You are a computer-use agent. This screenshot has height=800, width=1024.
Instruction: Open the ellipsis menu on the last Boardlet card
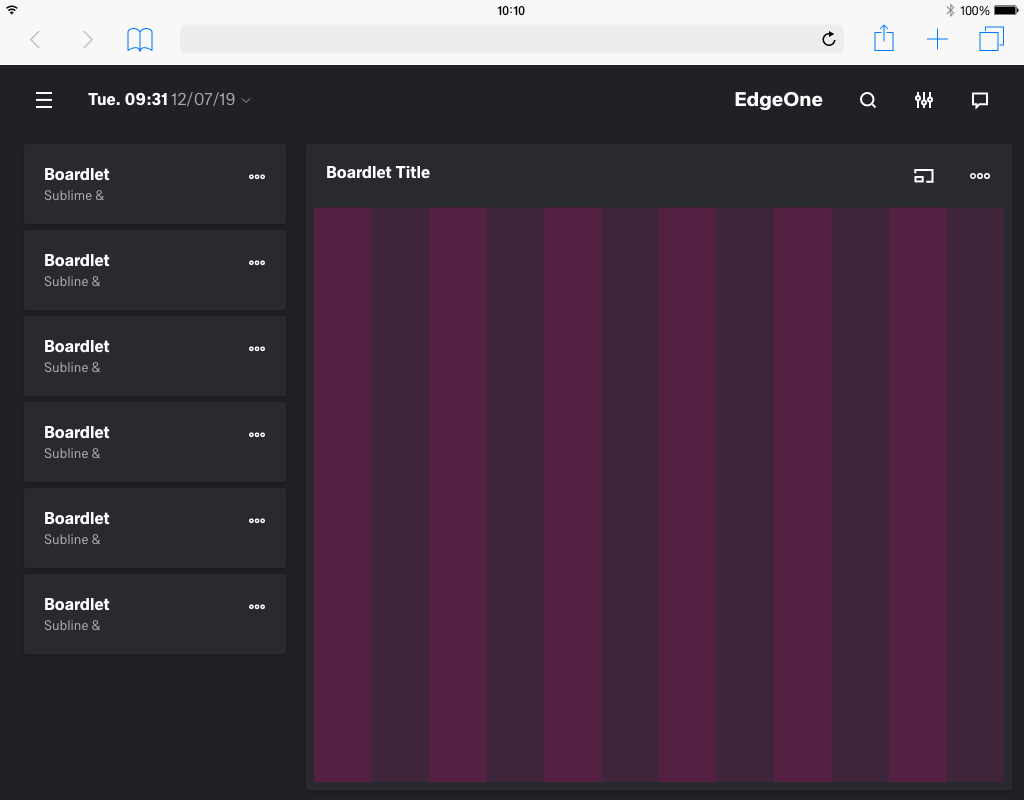(257, 606)
